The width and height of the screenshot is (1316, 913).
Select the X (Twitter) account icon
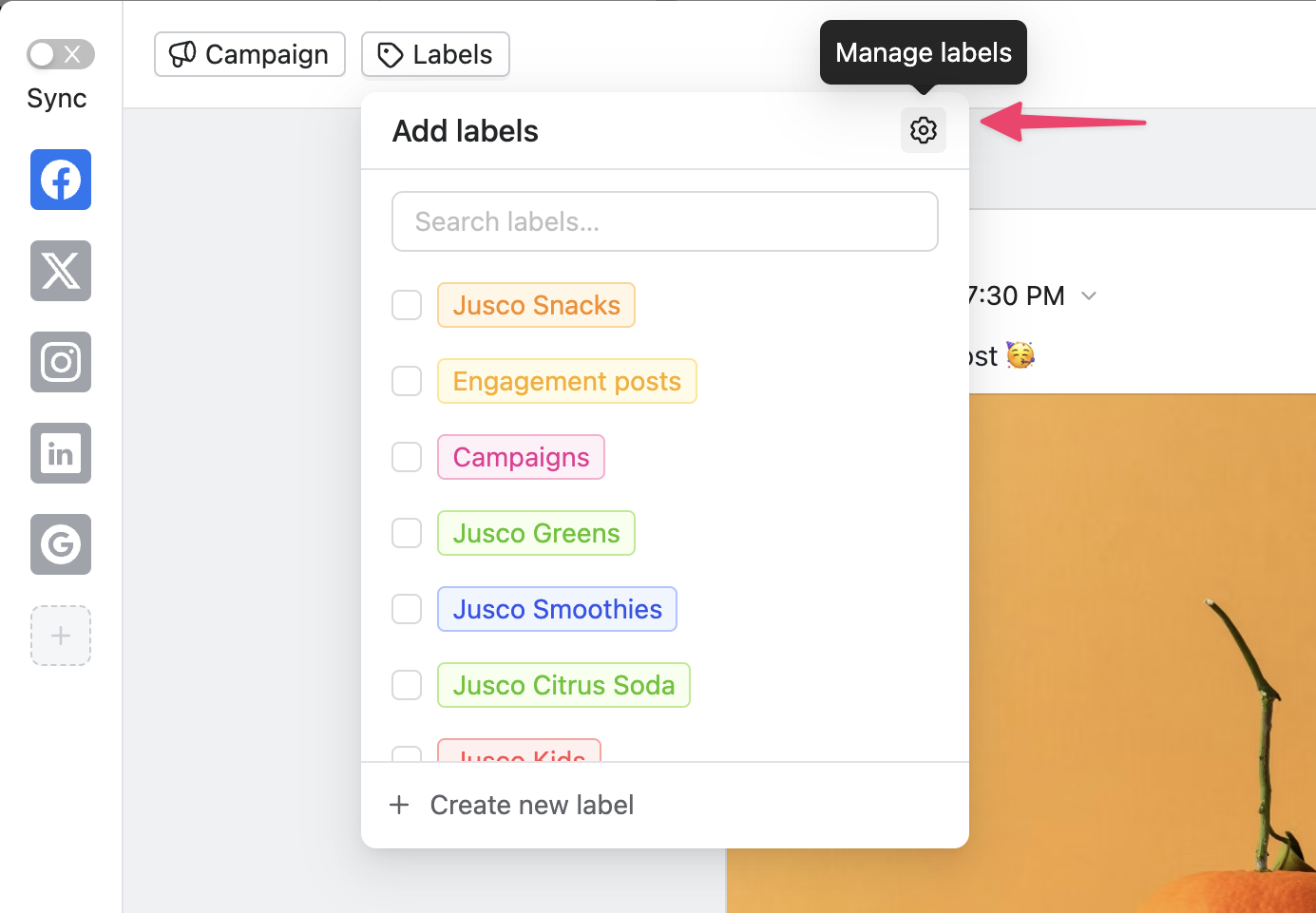click(x=61, y=271)
